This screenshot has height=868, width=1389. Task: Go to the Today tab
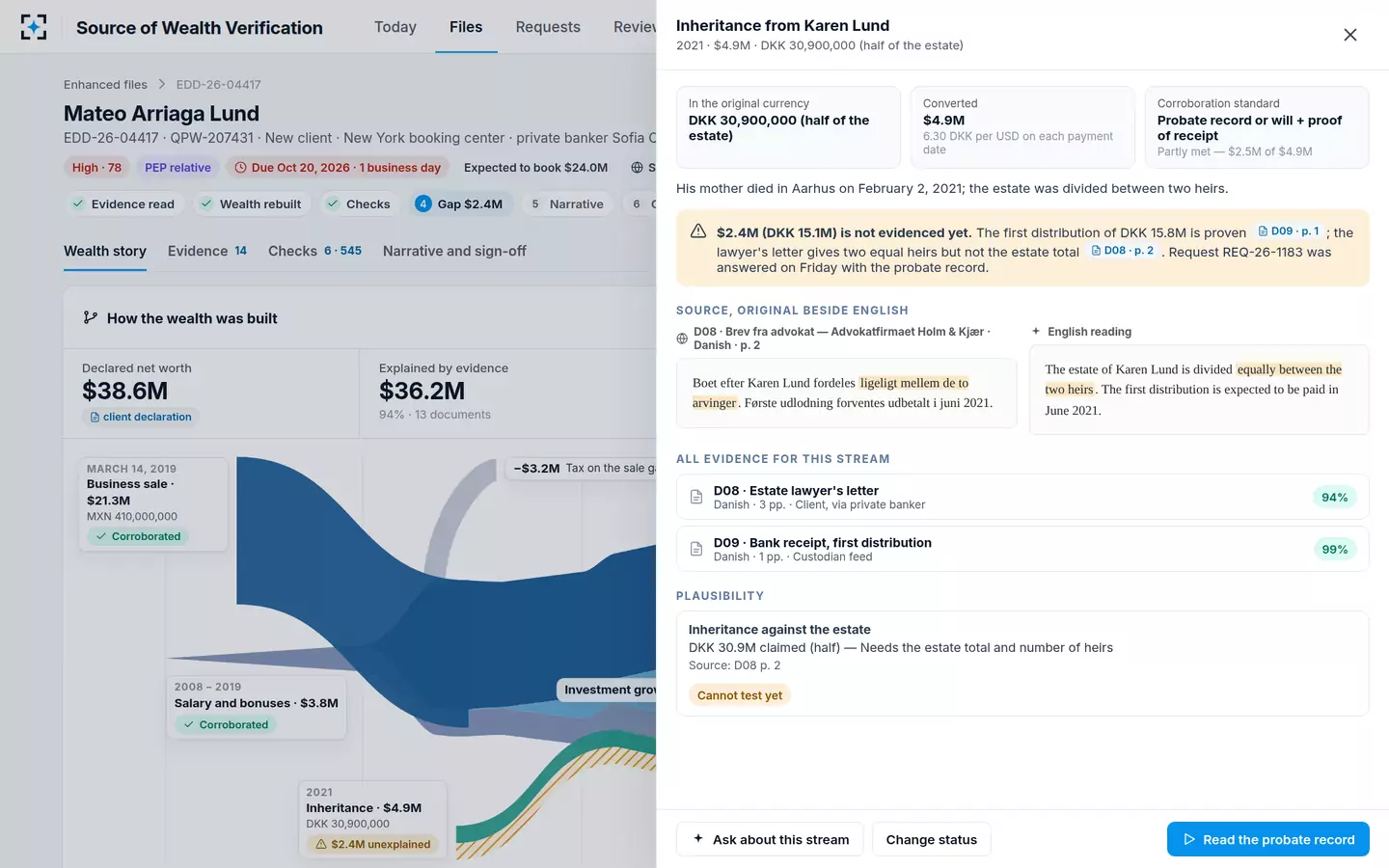click(395, 27)
